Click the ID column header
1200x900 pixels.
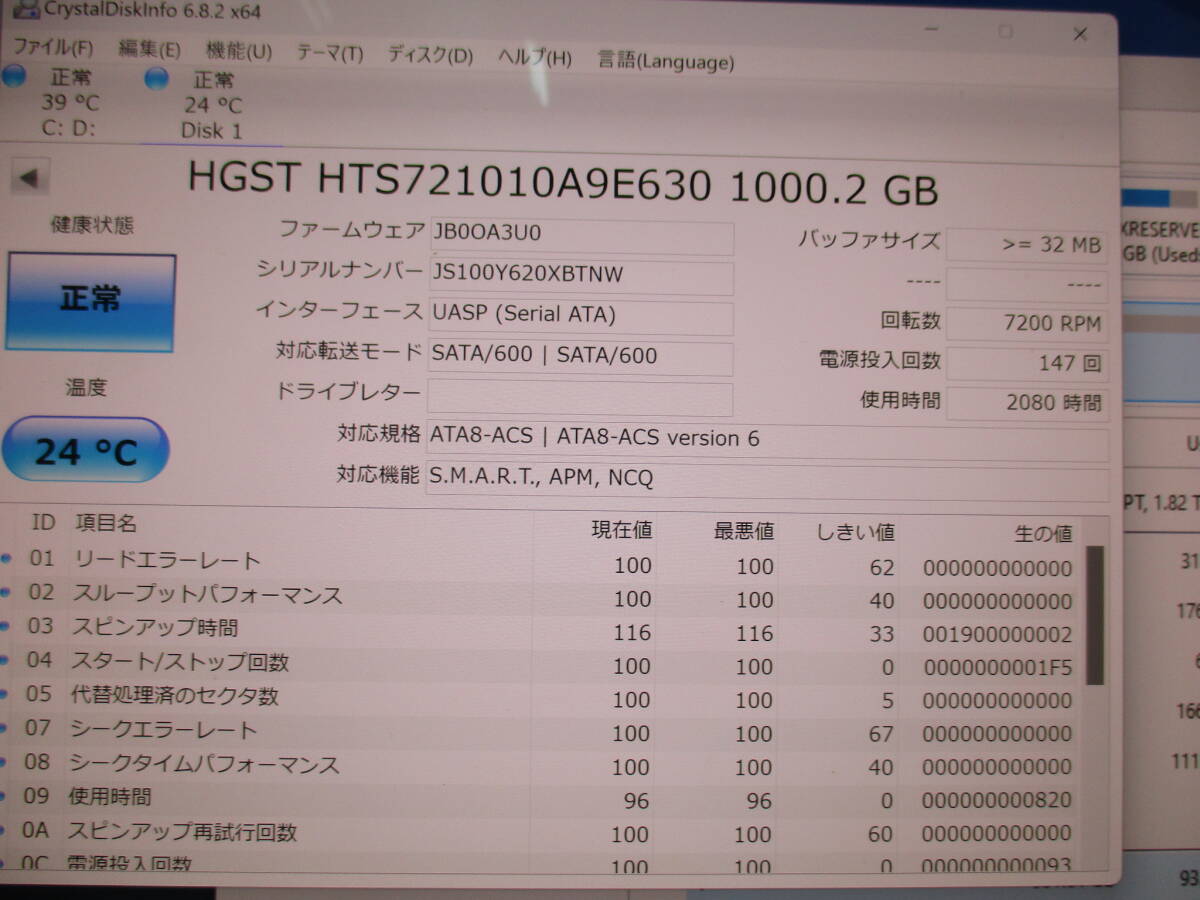[x=43, y=521]
